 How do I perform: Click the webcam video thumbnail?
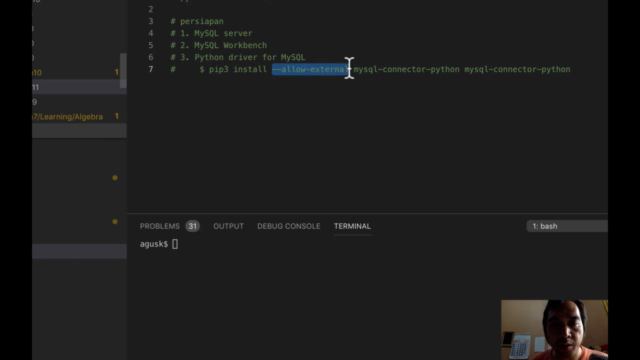[x=554, y=330]
